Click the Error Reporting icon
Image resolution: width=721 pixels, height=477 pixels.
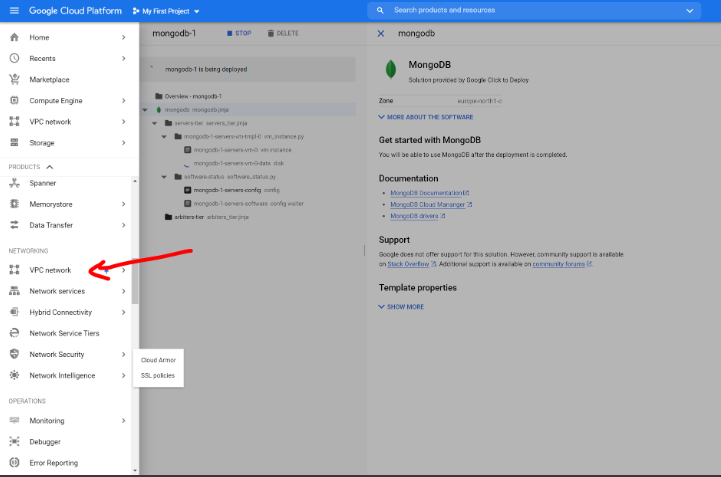(14, 463)
